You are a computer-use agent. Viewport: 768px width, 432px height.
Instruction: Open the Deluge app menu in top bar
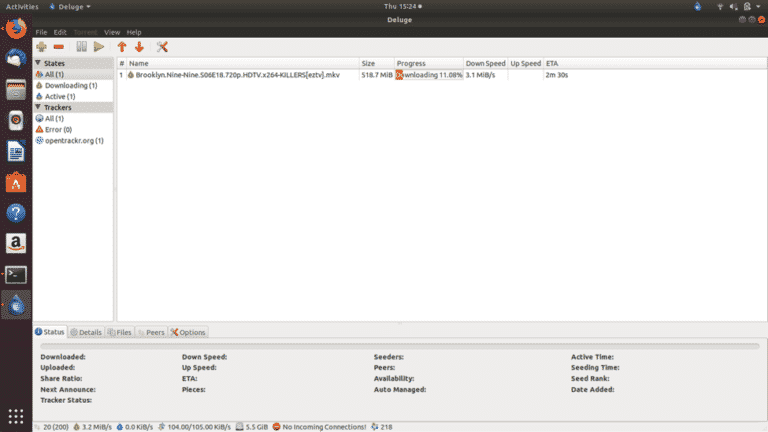tap(70, 6)
